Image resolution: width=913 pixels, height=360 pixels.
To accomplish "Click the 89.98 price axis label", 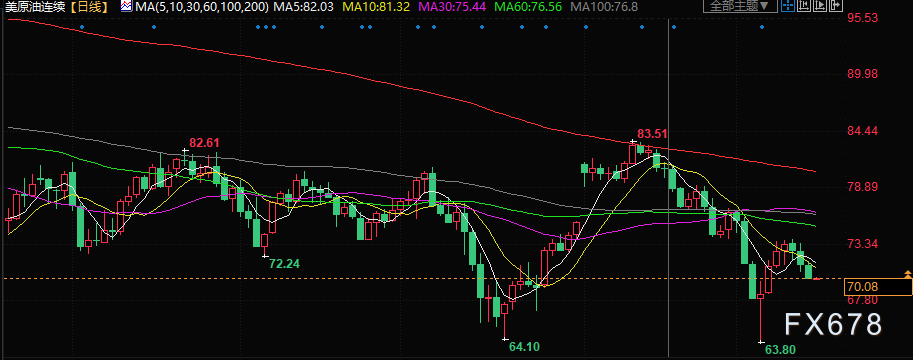I will tap(862, 74).
